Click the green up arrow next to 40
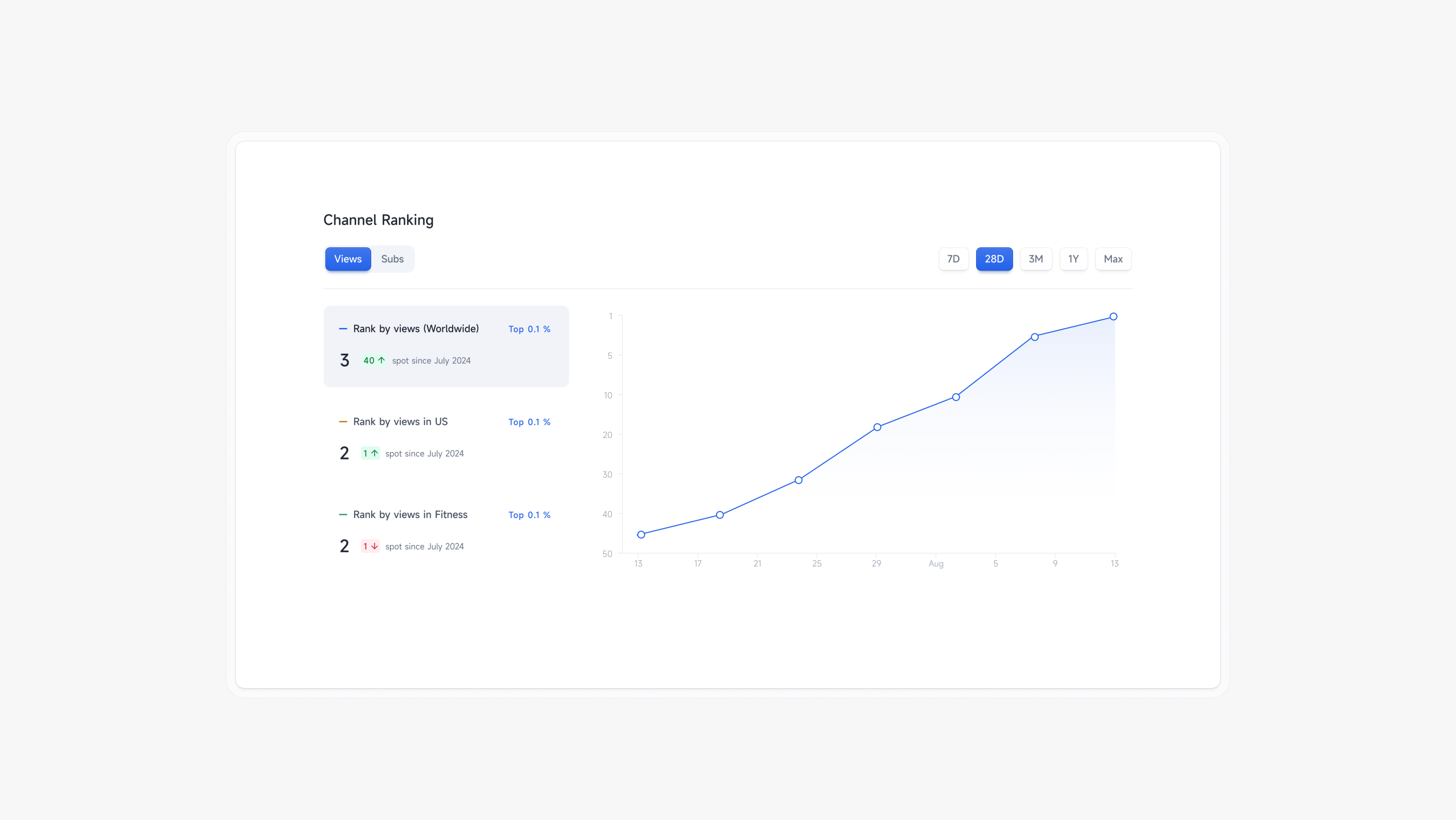This screenshot has width=1456, height=820. (x=381, y=360)
